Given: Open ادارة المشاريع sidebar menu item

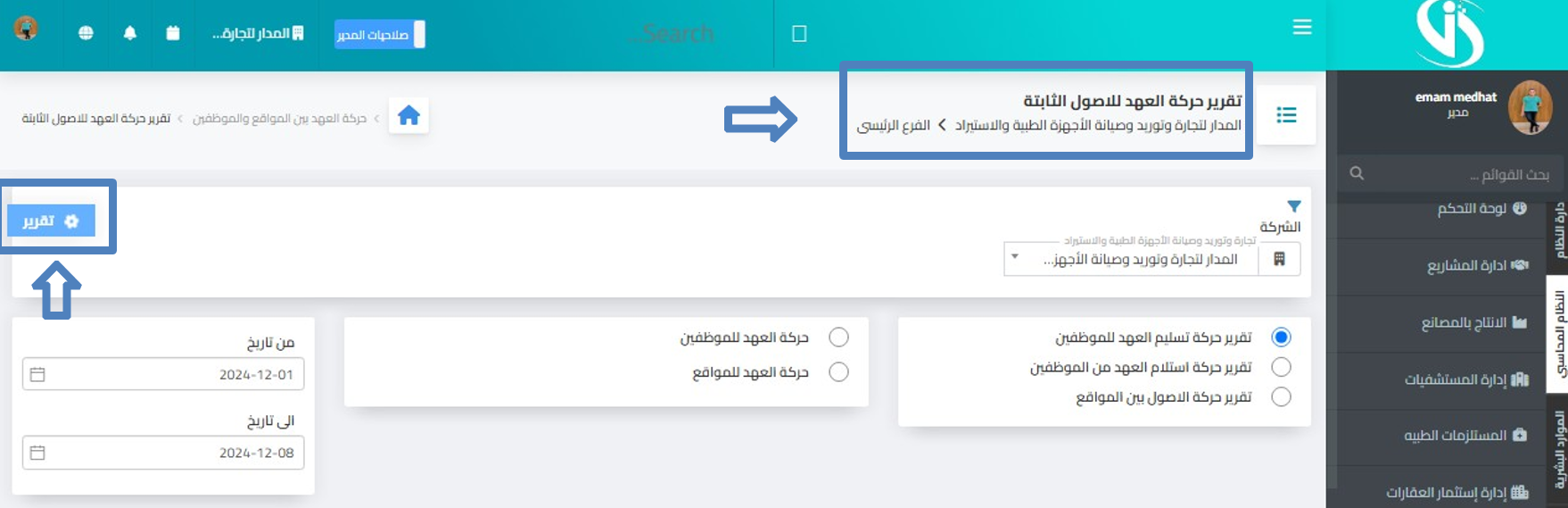Looking at the screenshot, I should pos(1478,265).
